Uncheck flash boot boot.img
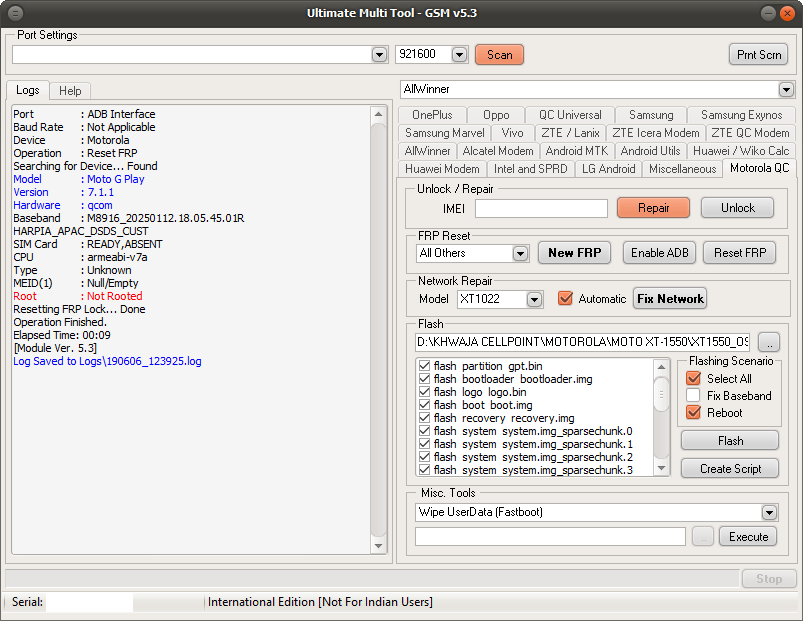This screenshot has height=621, width=803. pyautogui.click(x=424, y=404)
